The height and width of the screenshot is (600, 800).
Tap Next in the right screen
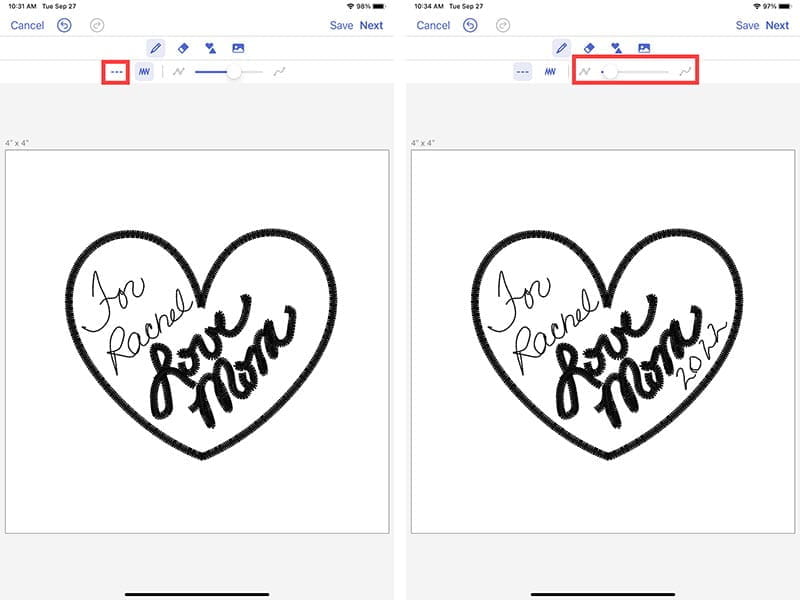[x=777, y=25]
